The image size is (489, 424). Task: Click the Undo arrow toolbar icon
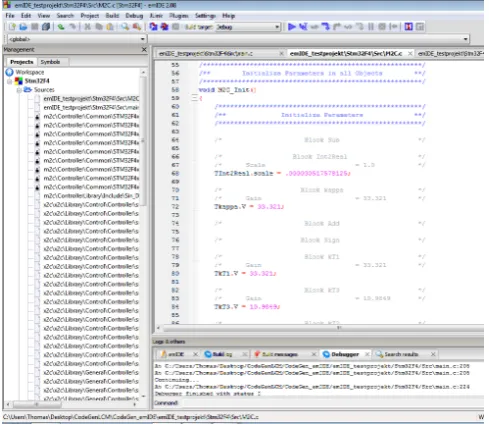click(x=61, y=27)
